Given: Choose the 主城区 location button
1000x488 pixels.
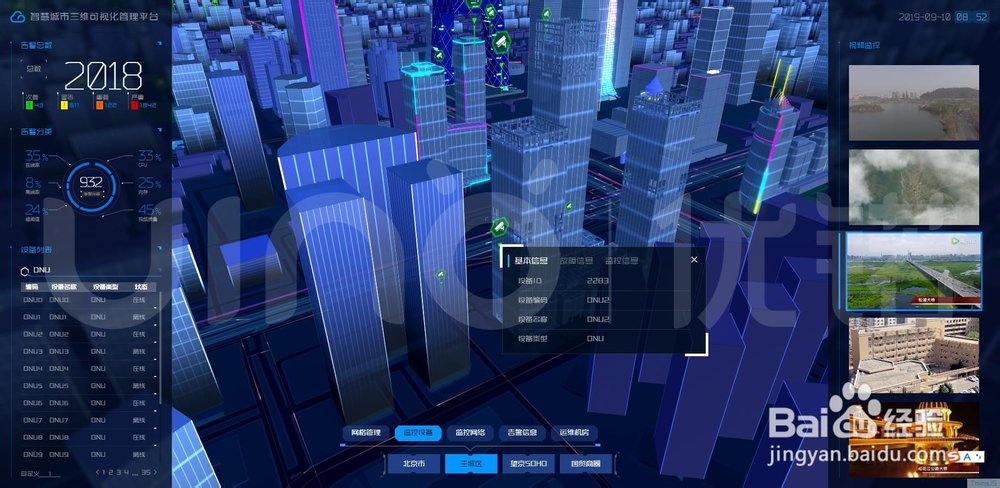Looking at the screenshot, I should pos(471,464).
